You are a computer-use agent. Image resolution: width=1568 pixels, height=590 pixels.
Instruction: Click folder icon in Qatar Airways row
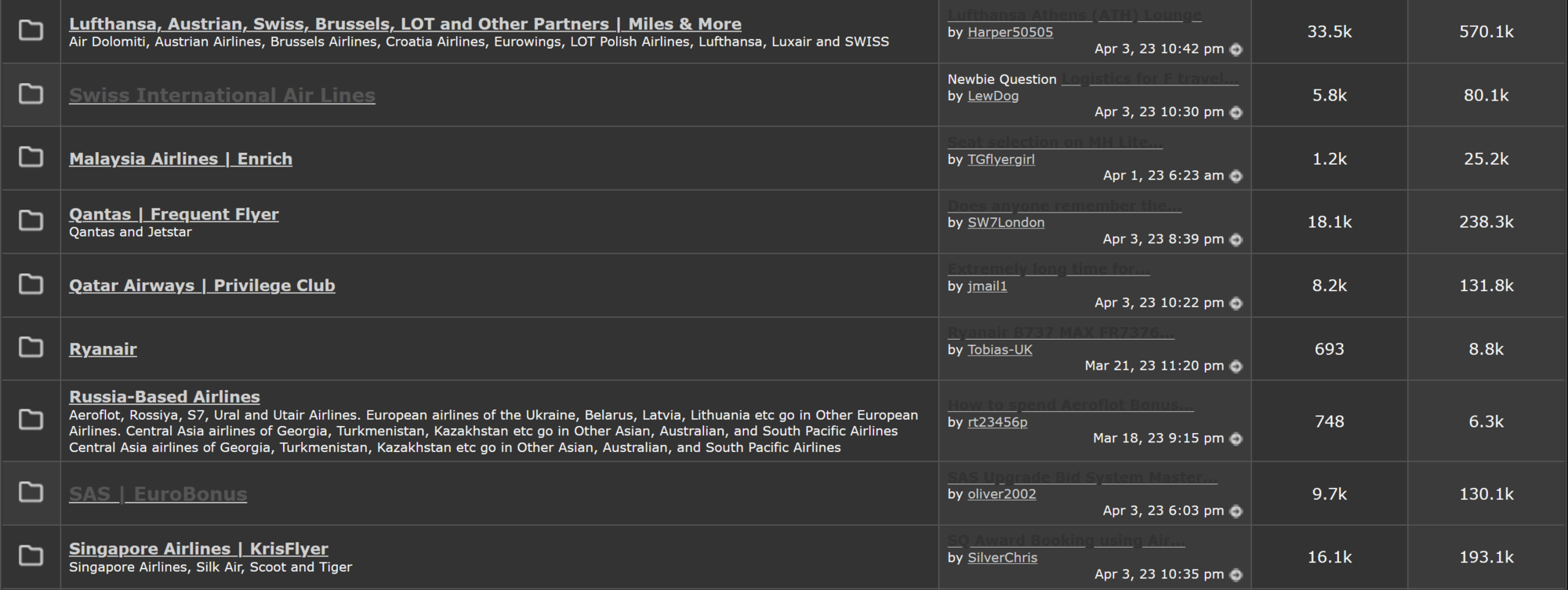[x=31, y=284]
